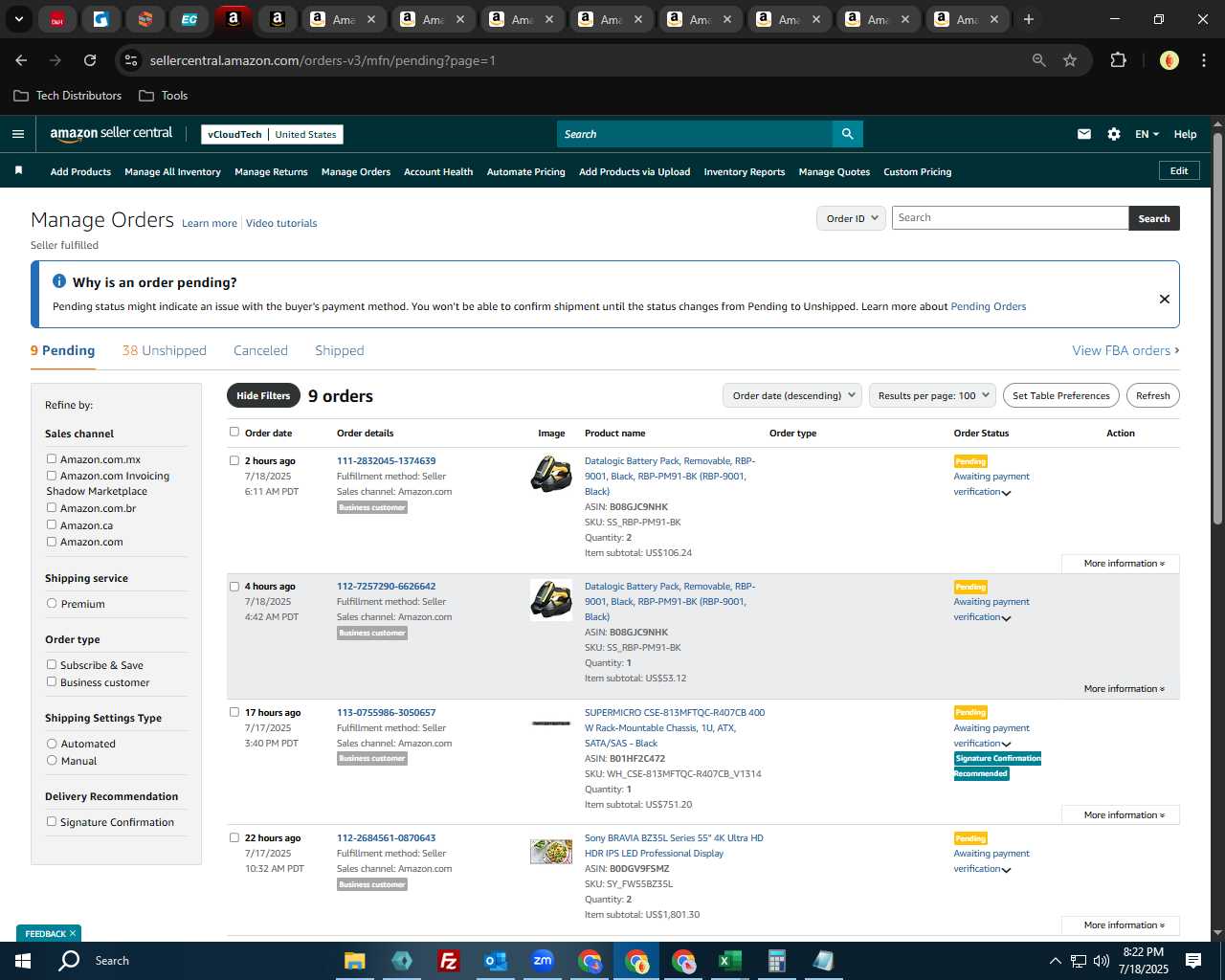Open the messages envelope icon

[x=1083, y=134]
